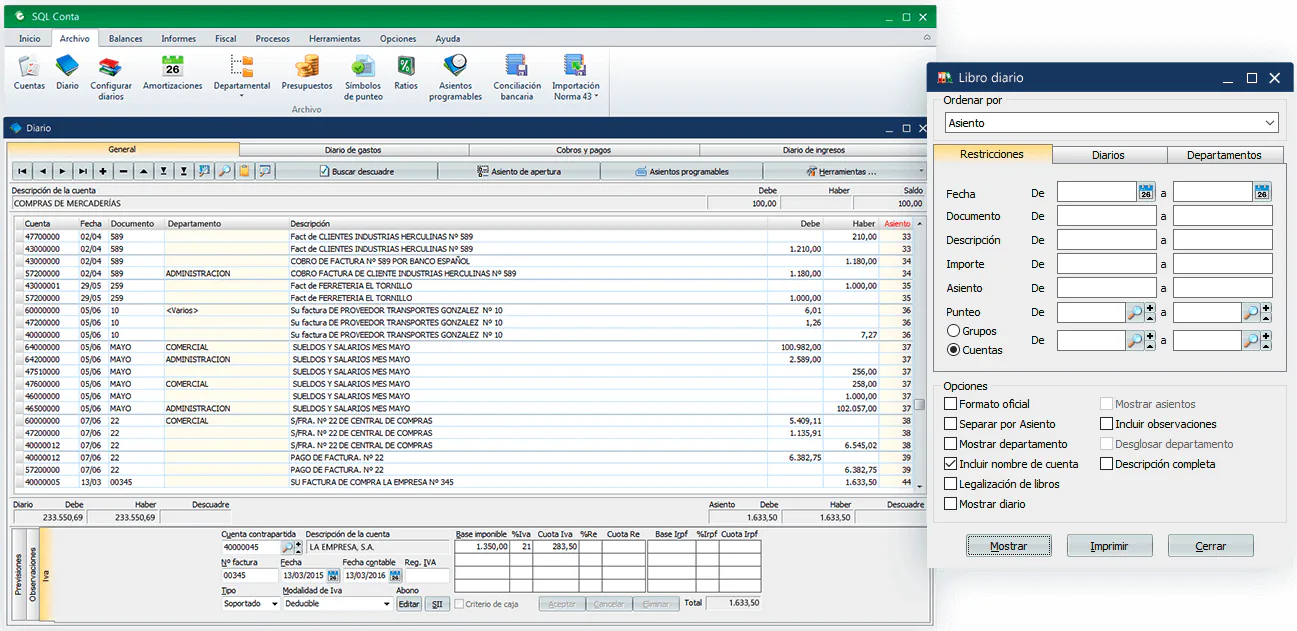Open Configurar diarios in the ribbon

111,78
